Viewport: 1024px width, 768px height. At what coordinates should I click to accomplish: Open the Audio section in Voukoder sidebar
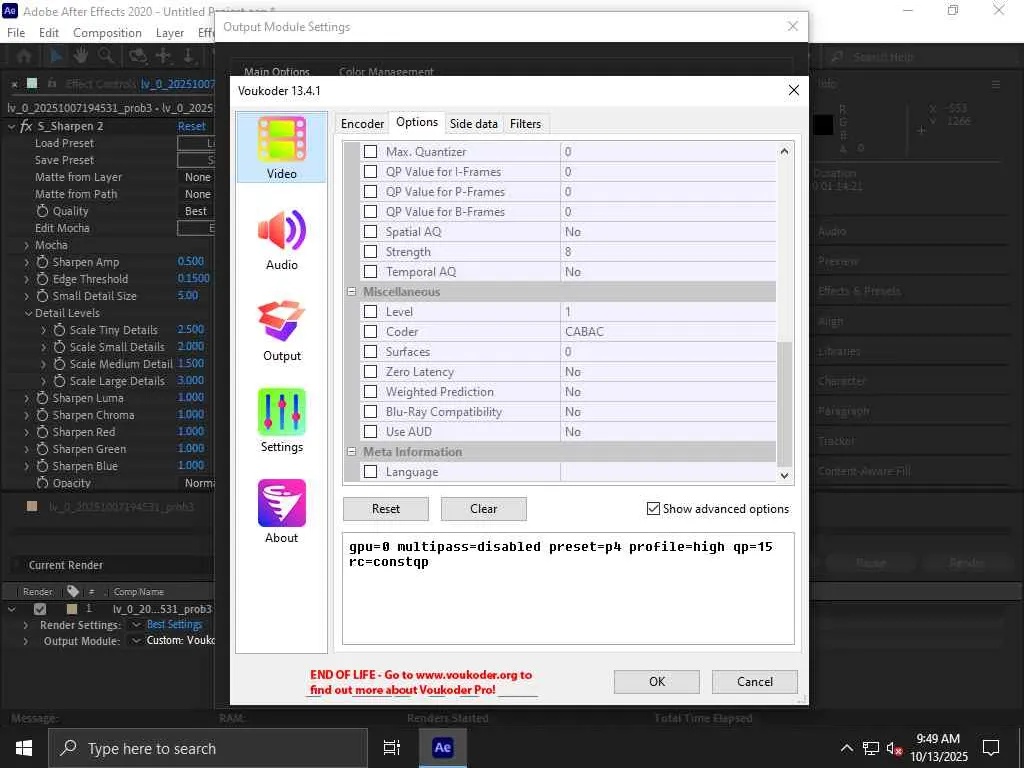tap(281, 239)
